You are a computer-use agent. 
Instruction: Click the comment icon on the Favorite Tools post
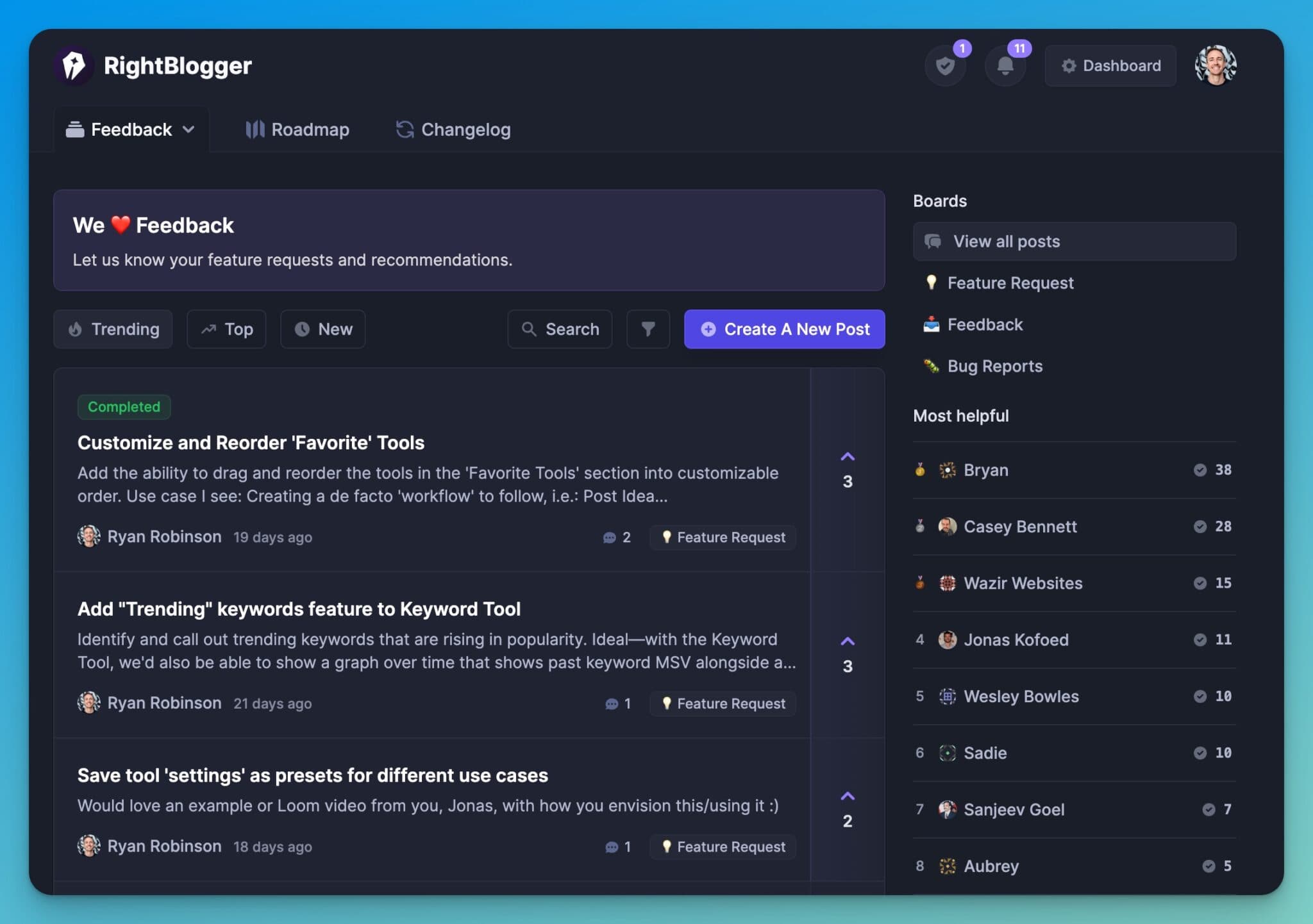(x=608, y=537)
